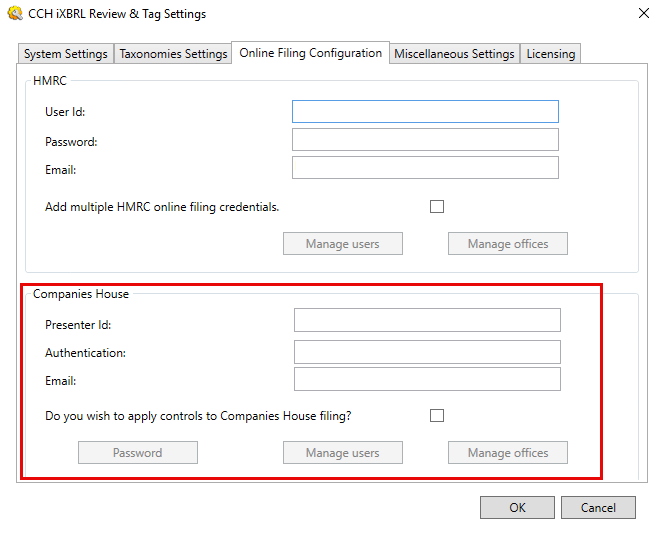The image size is (658, 533).
Task: Confirm settings with the OK button
Action: 517,507
